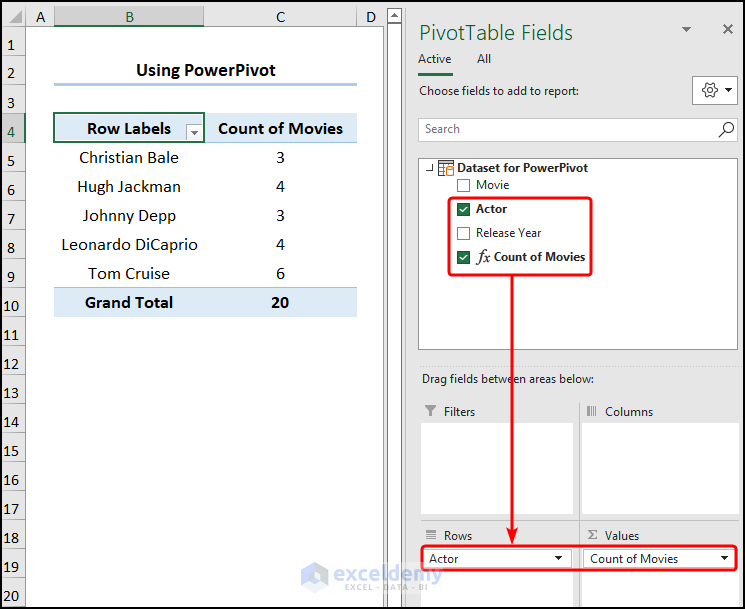Viewport: 745px width, 609px height.
Task: Click the empty Filters drop area
Action: click(x=497, y=468)
